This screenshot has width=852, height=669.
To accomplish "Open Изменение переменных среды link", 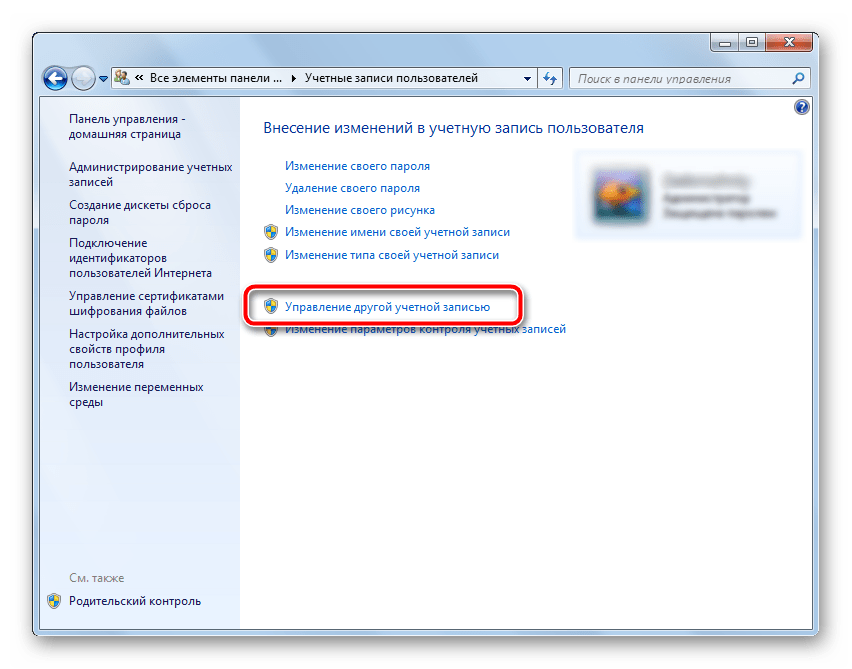I will pyautogui.click(x=136, y=395).
